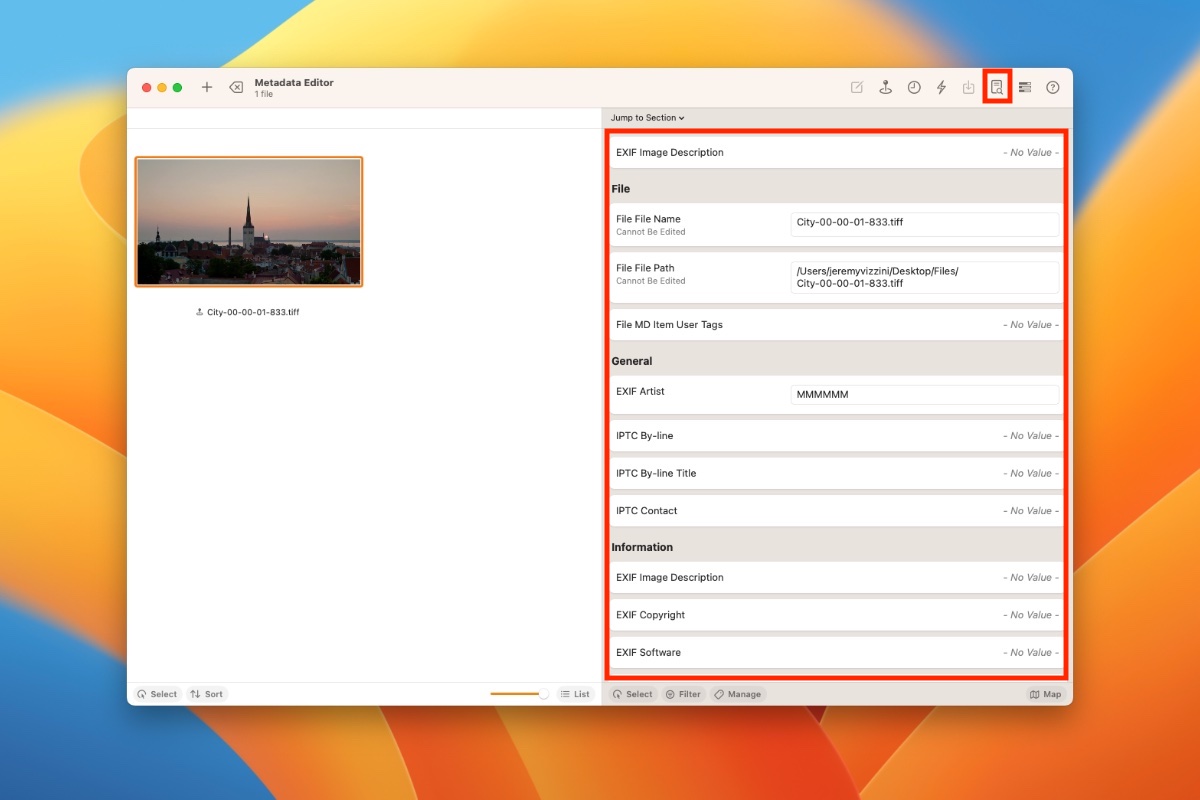The height and width of the screenshot is (800, 1200).
Task: Open the Sort options
Action: pos(206,693)
